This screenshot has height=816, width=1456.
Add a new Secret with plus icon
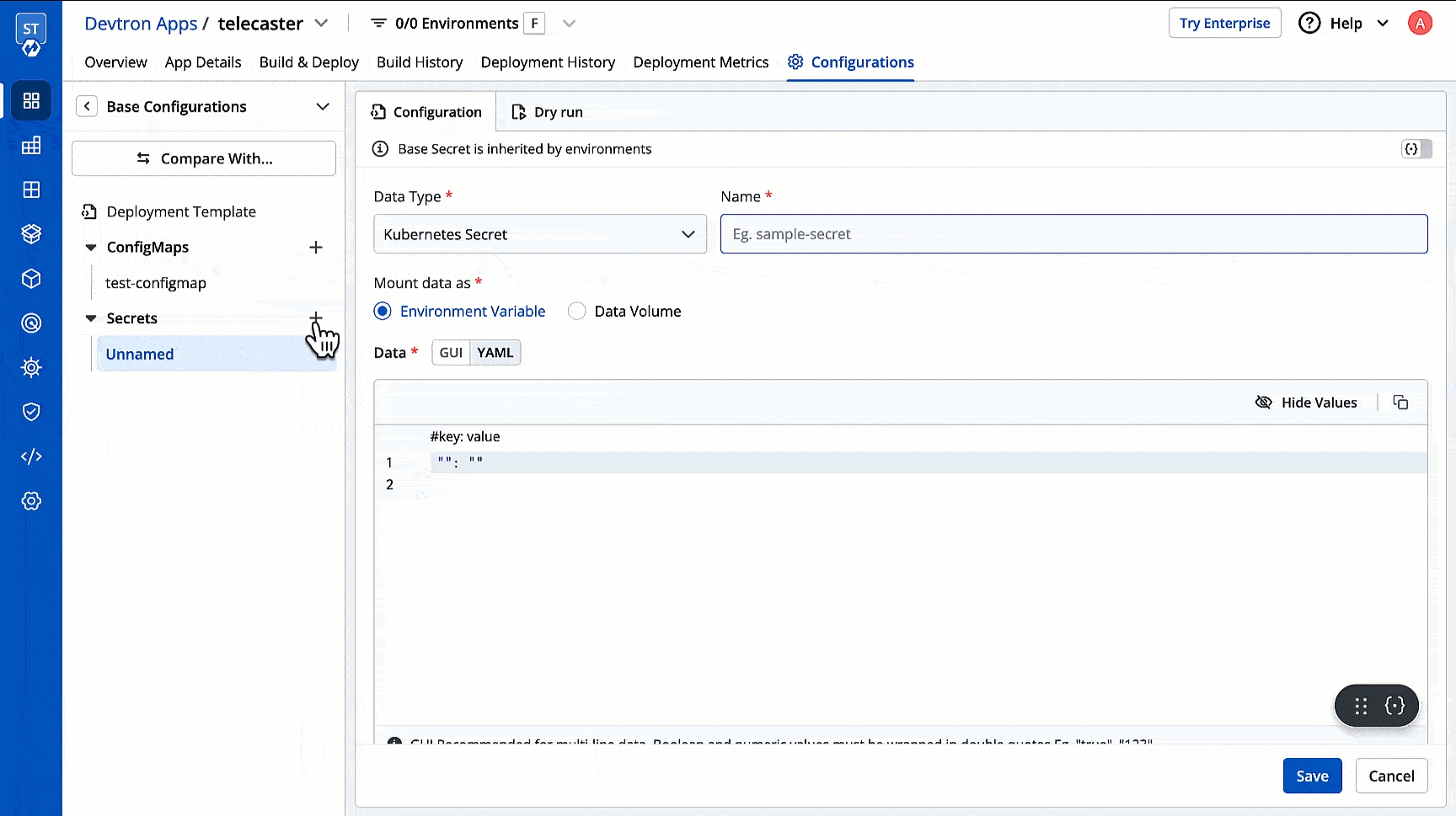click(x=316, y=318)
